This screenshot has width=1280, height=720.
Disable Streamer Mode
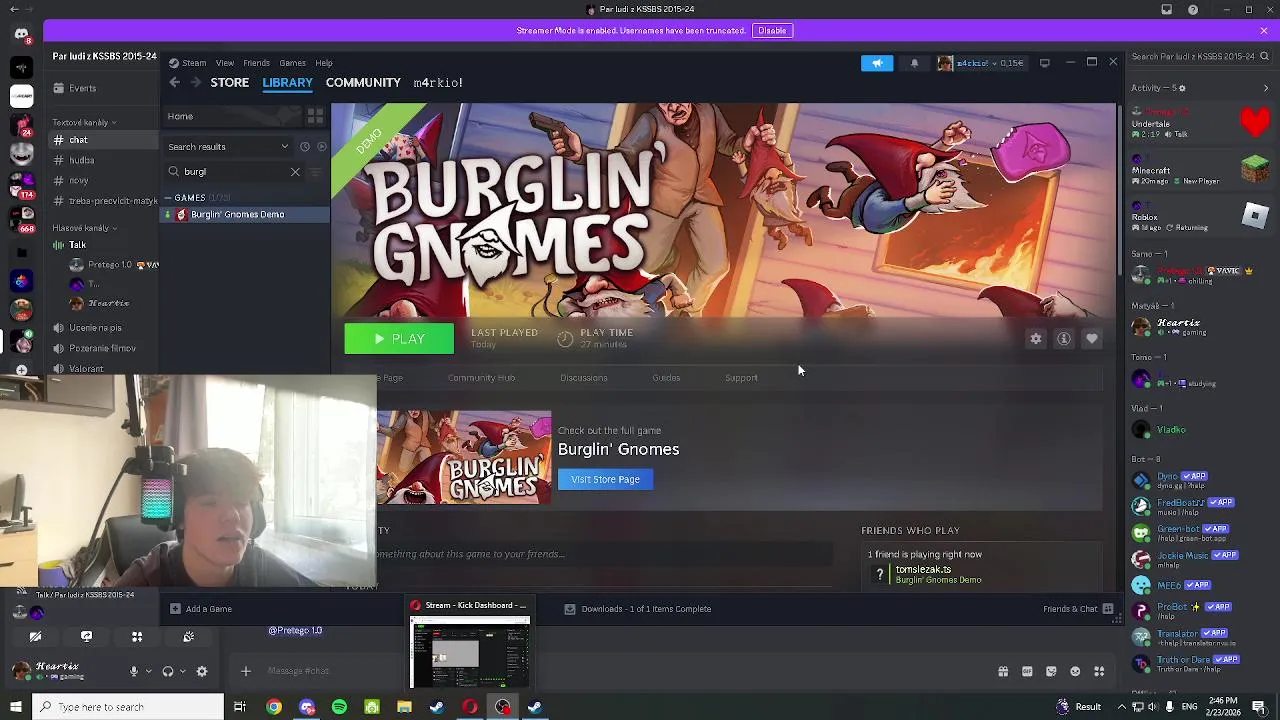(x=772, y=30)
